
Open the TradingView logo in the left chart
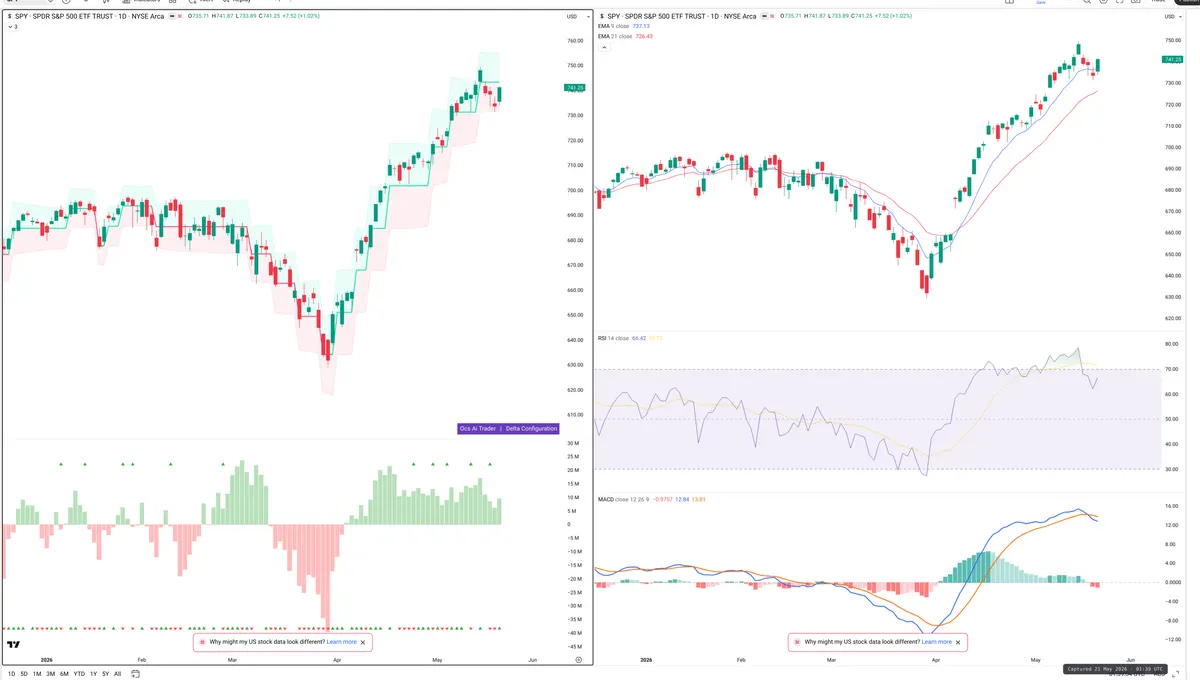click(x=14, y=644)
